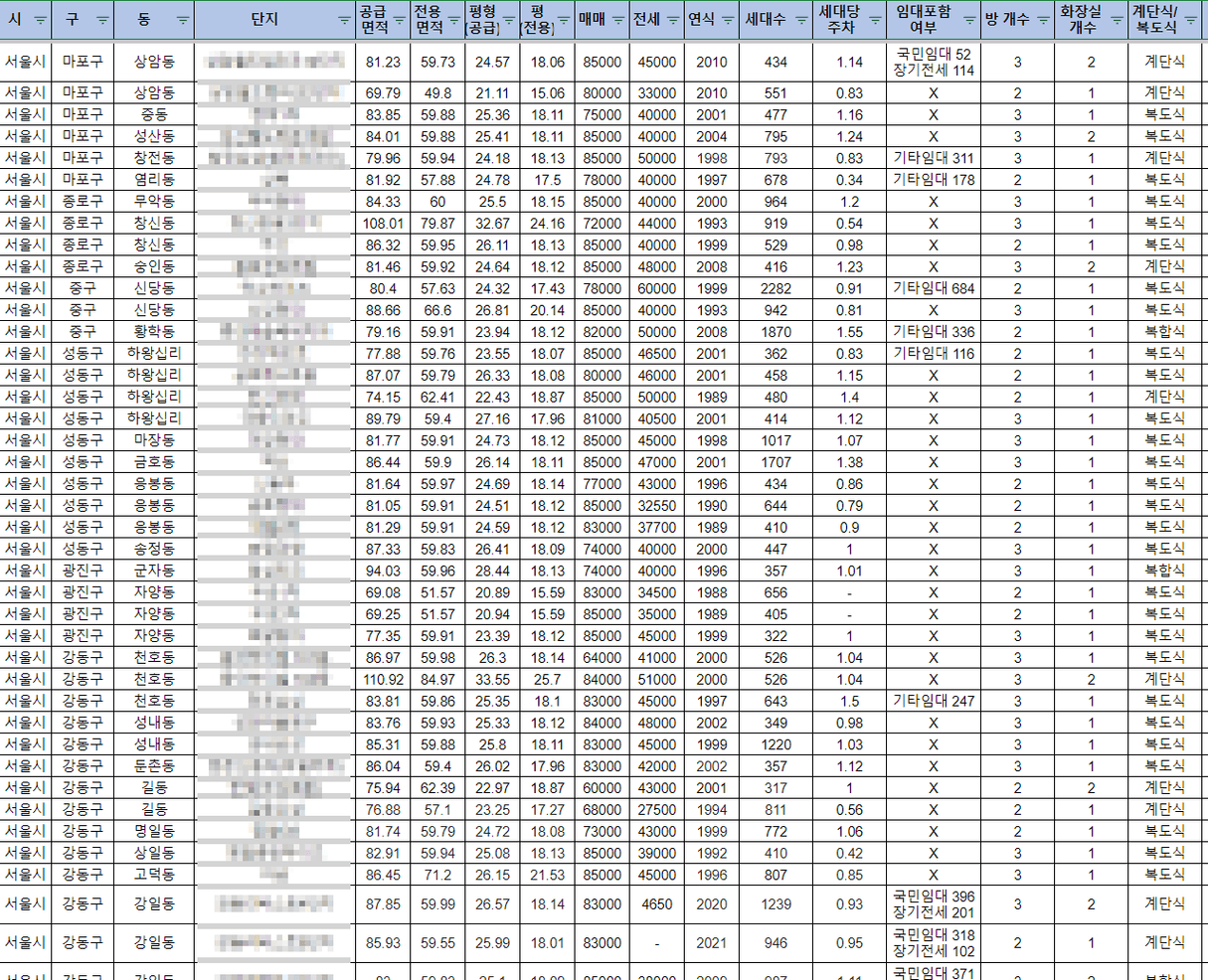
Task: Click the 전용면적 value 79.87
Action: click(437, 224)
